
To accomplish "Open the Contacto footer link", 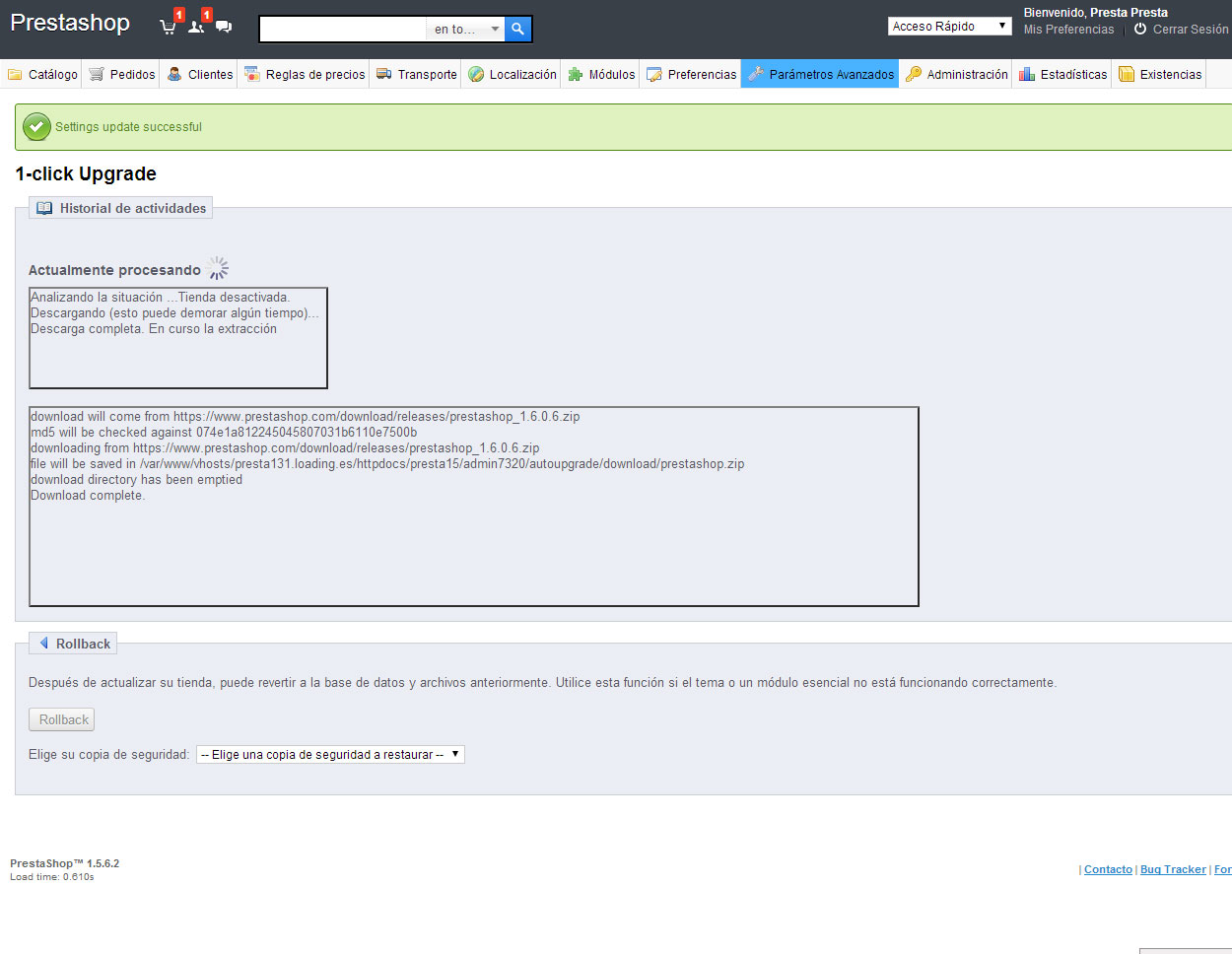I will click(1108, 869).
